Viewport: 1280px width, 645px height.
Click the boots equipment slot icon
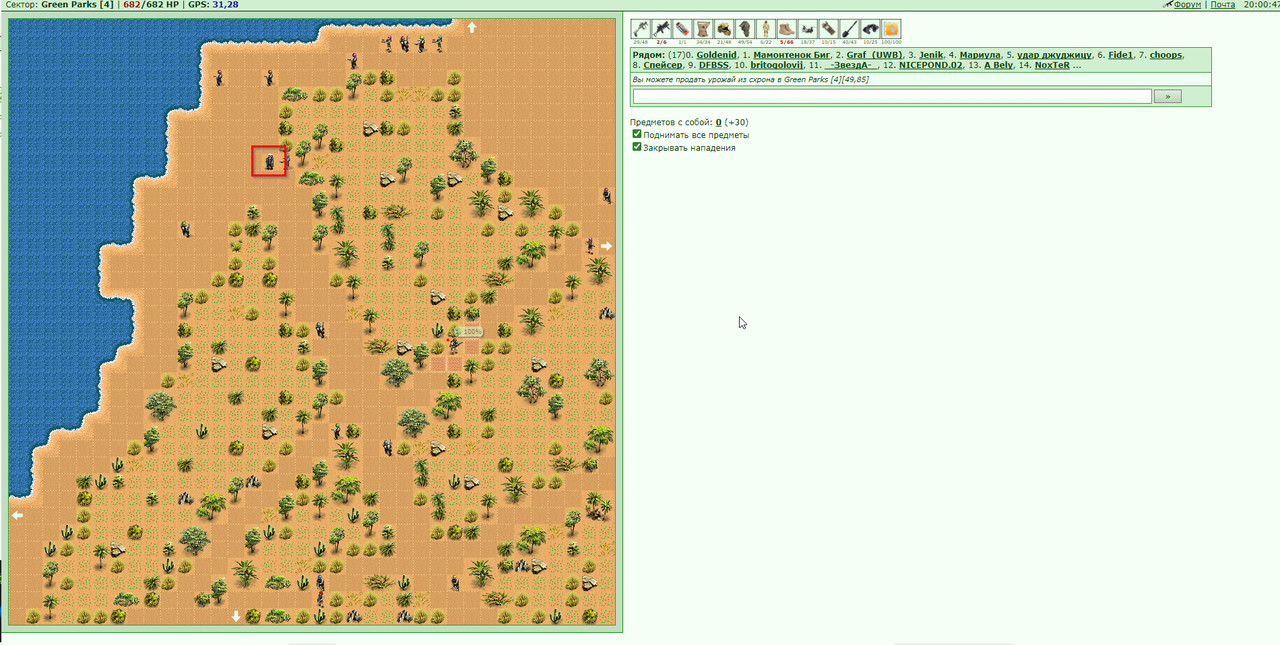click(x=787, y=29)
